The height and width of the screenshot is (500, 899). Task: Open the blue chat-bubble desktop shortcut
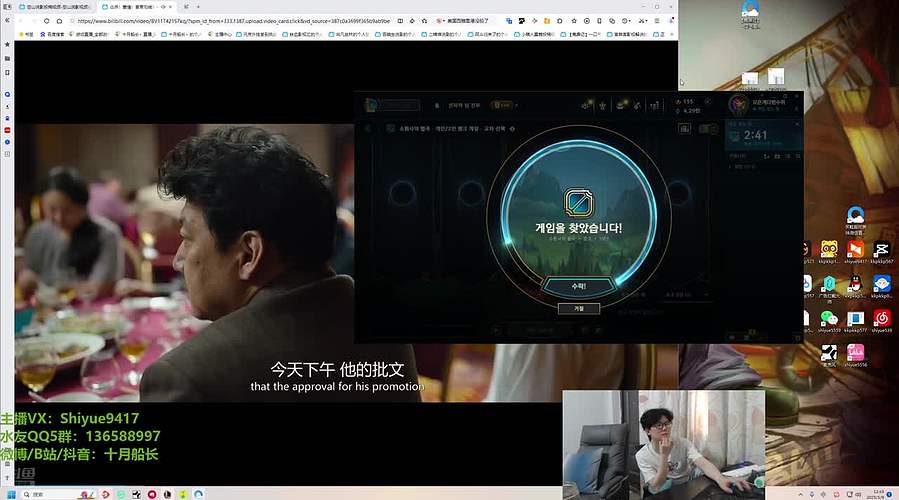882,286
